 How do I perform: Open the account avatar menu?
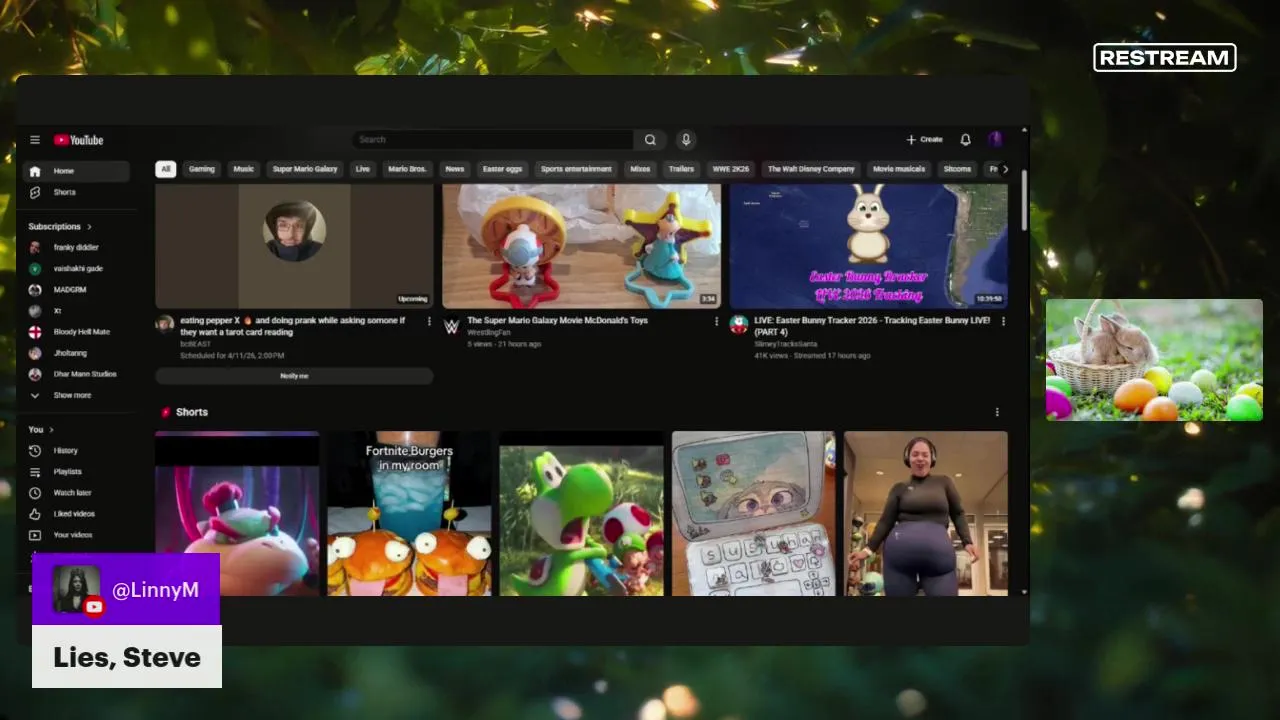point(995,140)
